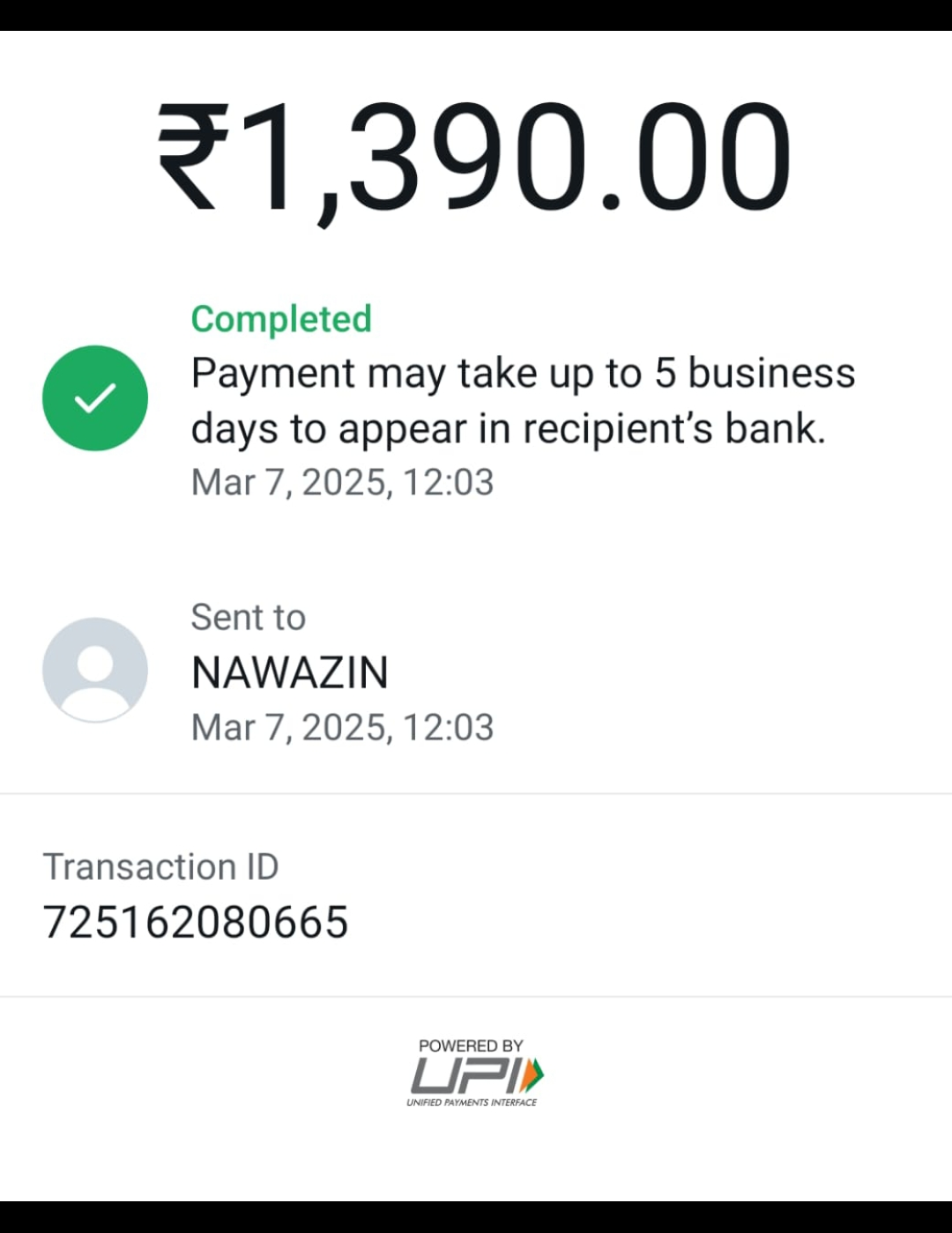Screen dimensions: 952x1233
Task: Tap the black bar at the bottom
Action: pos(476,1217)
